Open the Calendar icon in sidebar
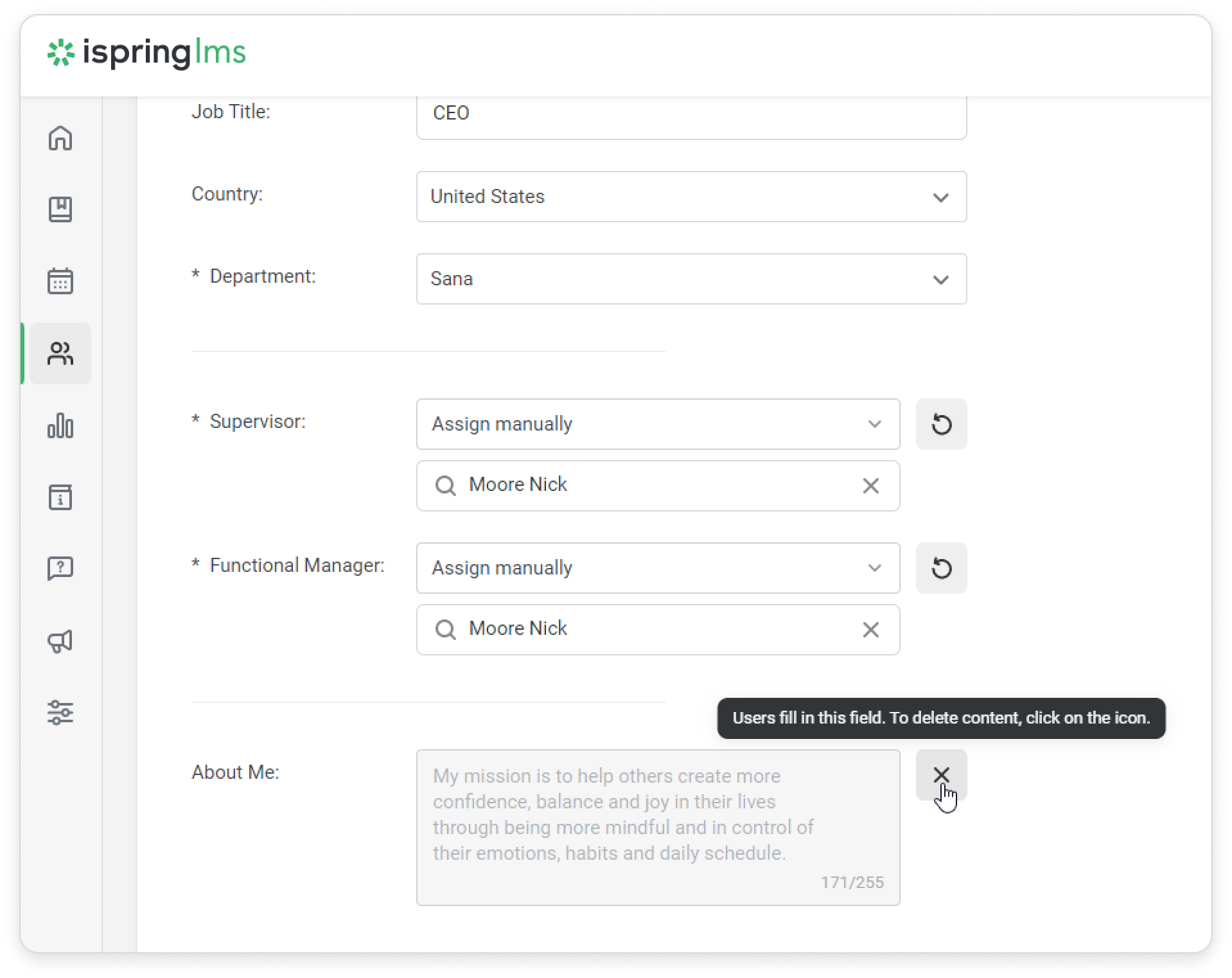This screenshot has height=978, width=1232. click(x=60, y=281)
